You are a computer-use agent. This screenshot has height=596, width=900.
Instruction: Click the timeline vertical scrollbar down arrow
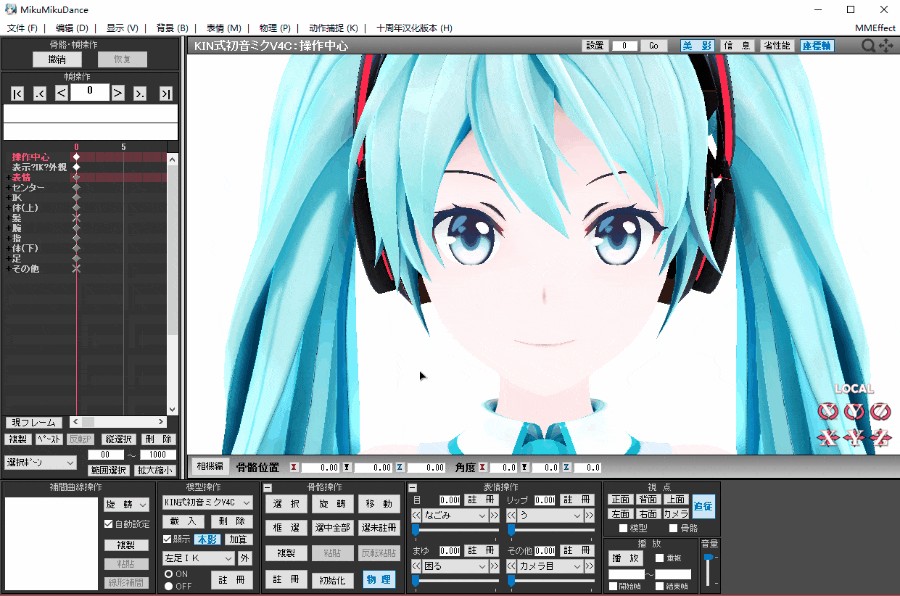click(172, 409)
